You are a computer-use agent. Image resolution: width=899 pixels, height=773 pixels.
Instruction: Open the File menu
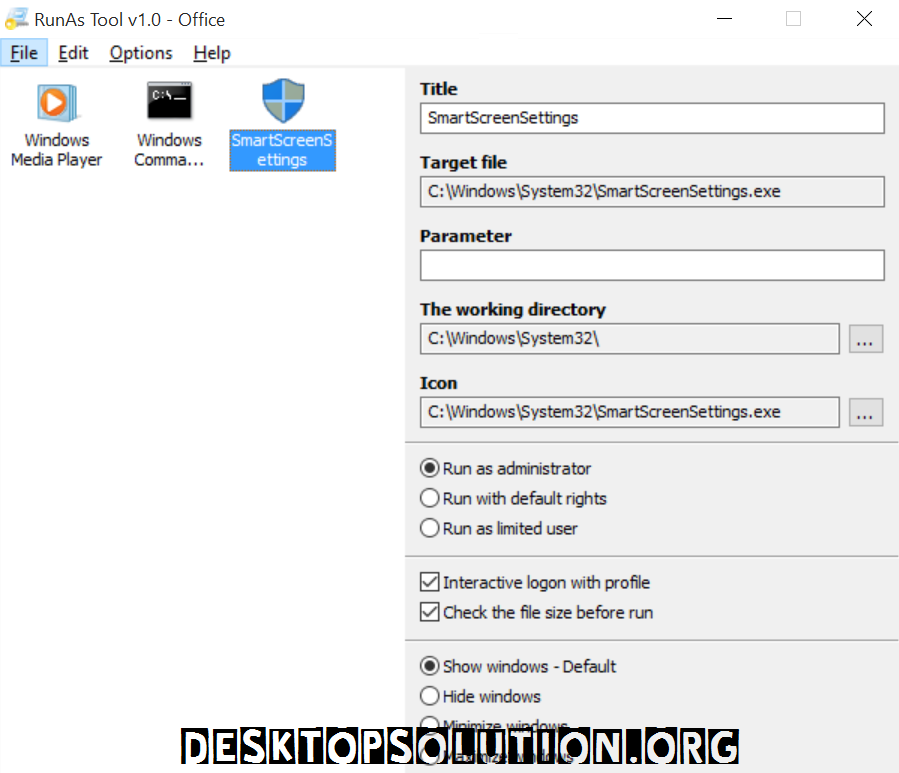click(24, 53)
